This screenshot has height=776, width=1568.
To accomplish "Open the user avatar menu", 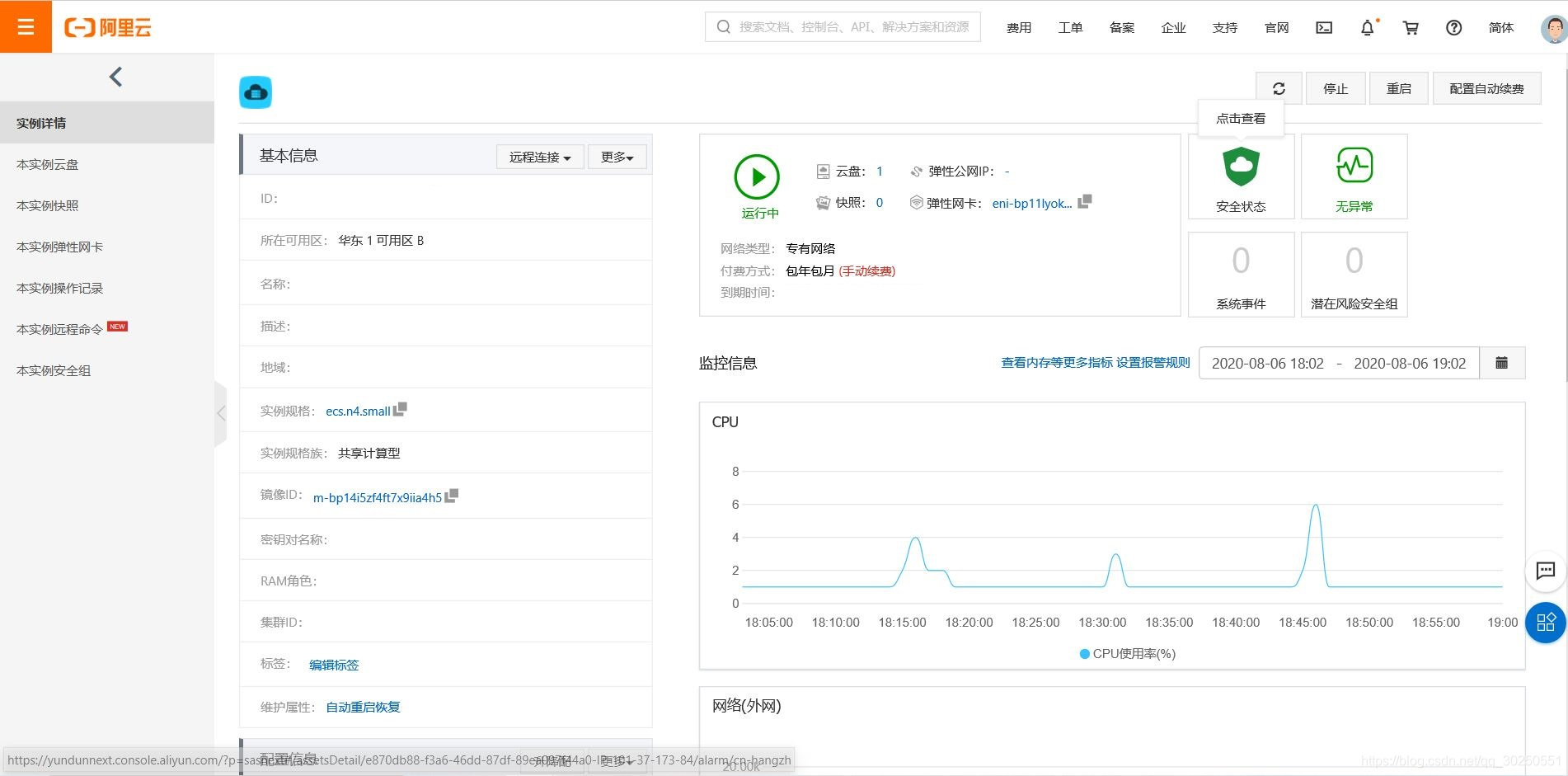I will (1553, 28).
